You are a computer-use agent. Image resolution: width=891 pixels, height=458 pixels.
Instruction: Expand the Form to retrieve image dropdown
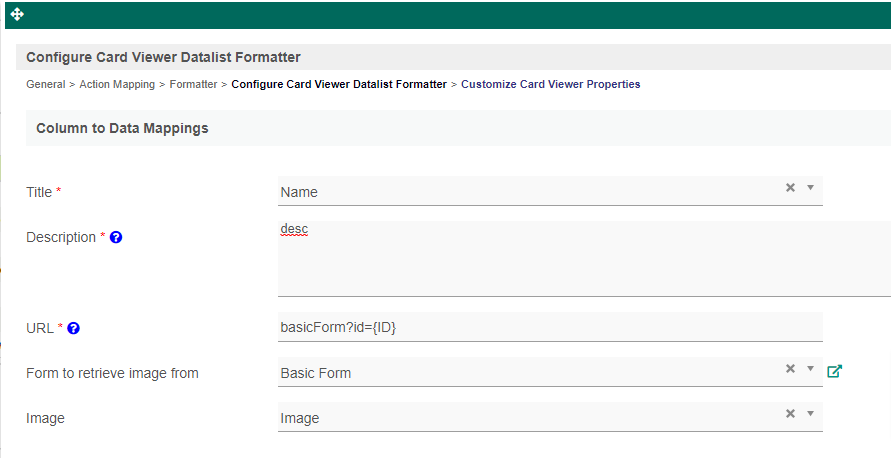pyautogui.click(x=810, y=369)
